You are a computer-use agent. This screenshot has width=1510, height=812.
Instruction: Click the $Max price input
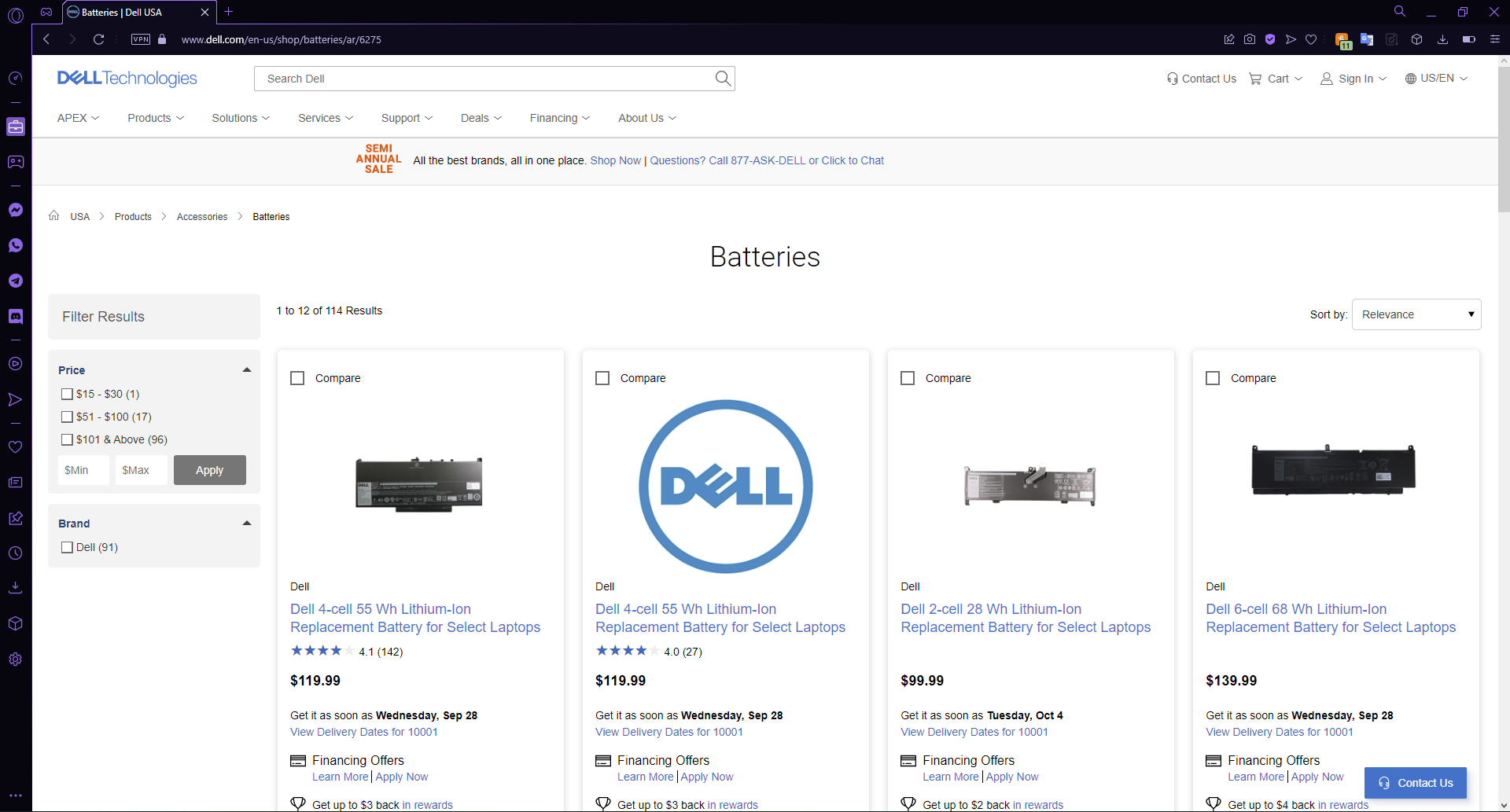142,470
